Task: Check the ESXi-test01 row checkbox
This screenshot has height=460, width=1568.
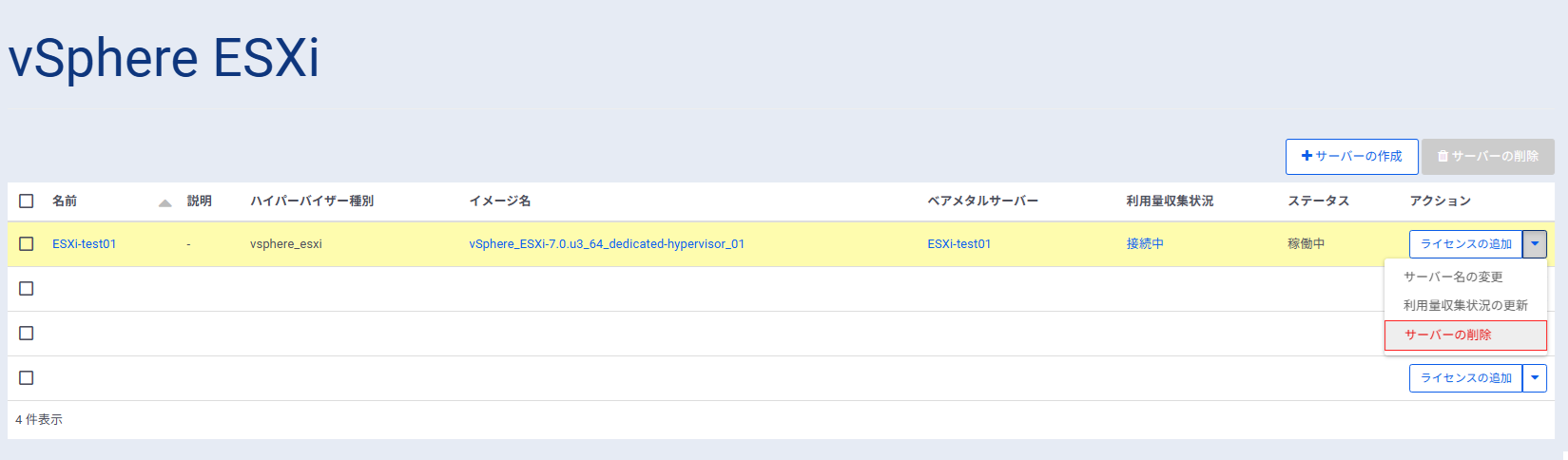Action: pyautogui.click(x=27, y=243)
